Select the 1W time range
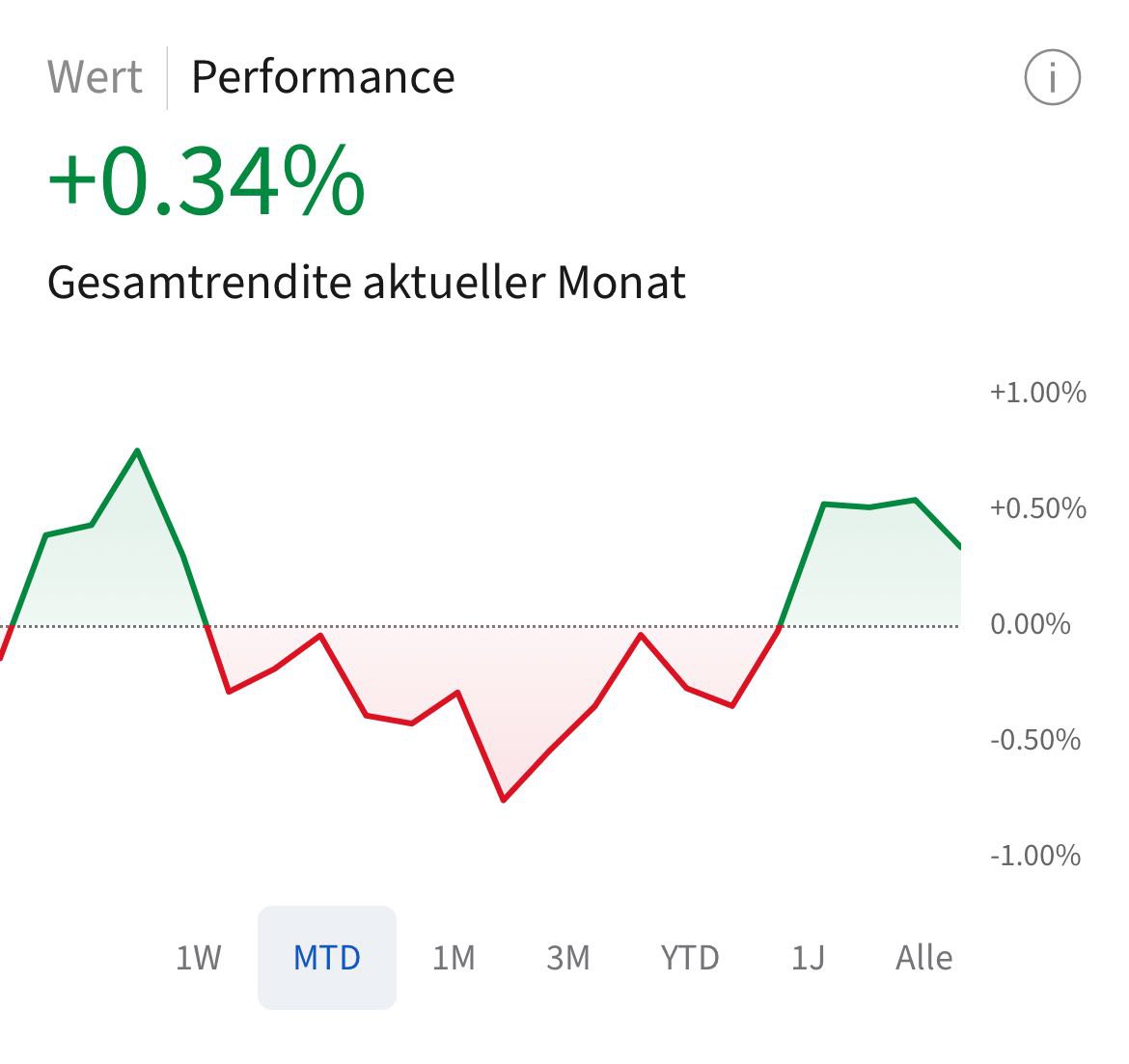The width and height of the screenshot is (1129, 1064). pyautogui.click(x=199, y=958)
